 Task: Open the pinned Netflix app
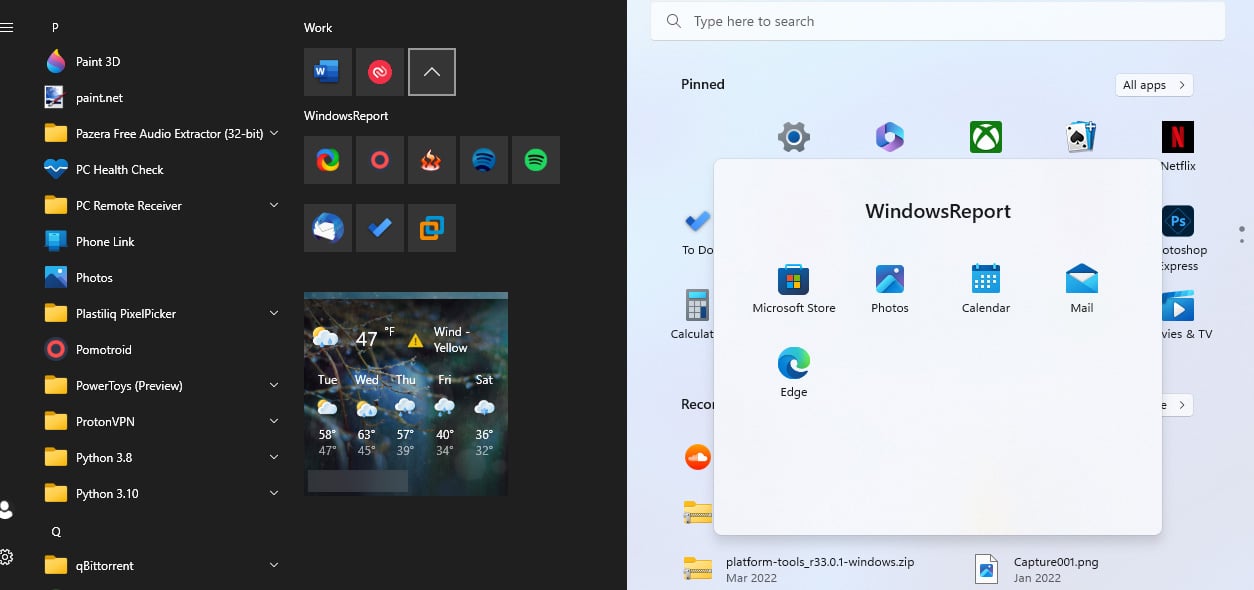pos(1178,145)
